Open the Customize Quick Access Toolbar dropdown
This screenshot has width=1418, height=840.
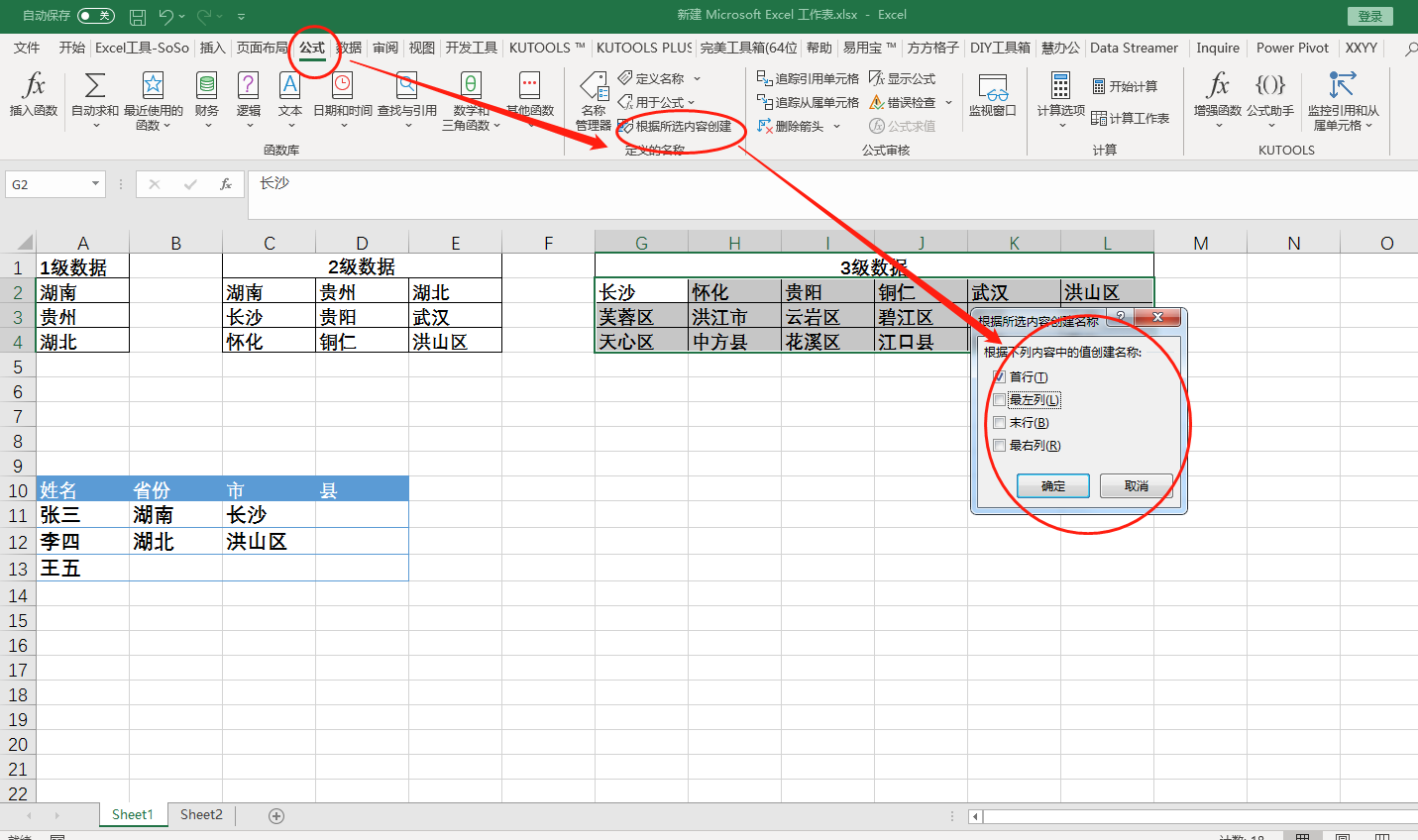[241, 17]
